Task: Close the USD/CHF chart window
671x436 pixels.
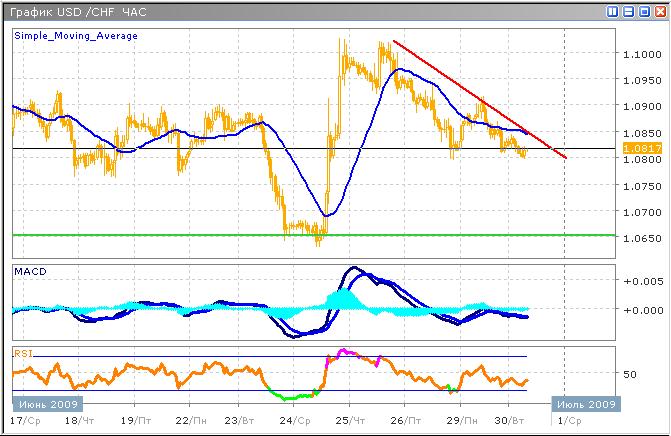Action: click(658, 11)
